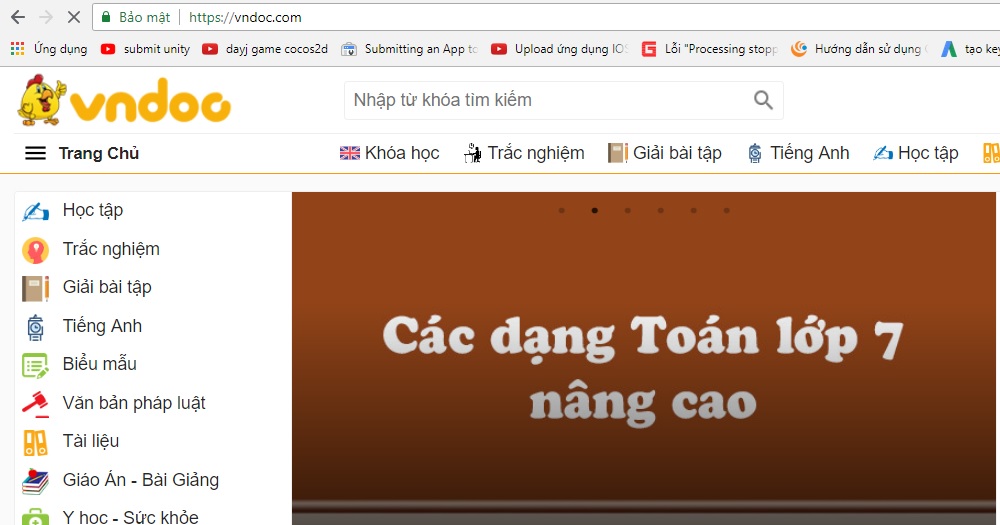
Task: Click the desk icon next to Trắc nghiệm in navigation
Action: coord(473,153)
